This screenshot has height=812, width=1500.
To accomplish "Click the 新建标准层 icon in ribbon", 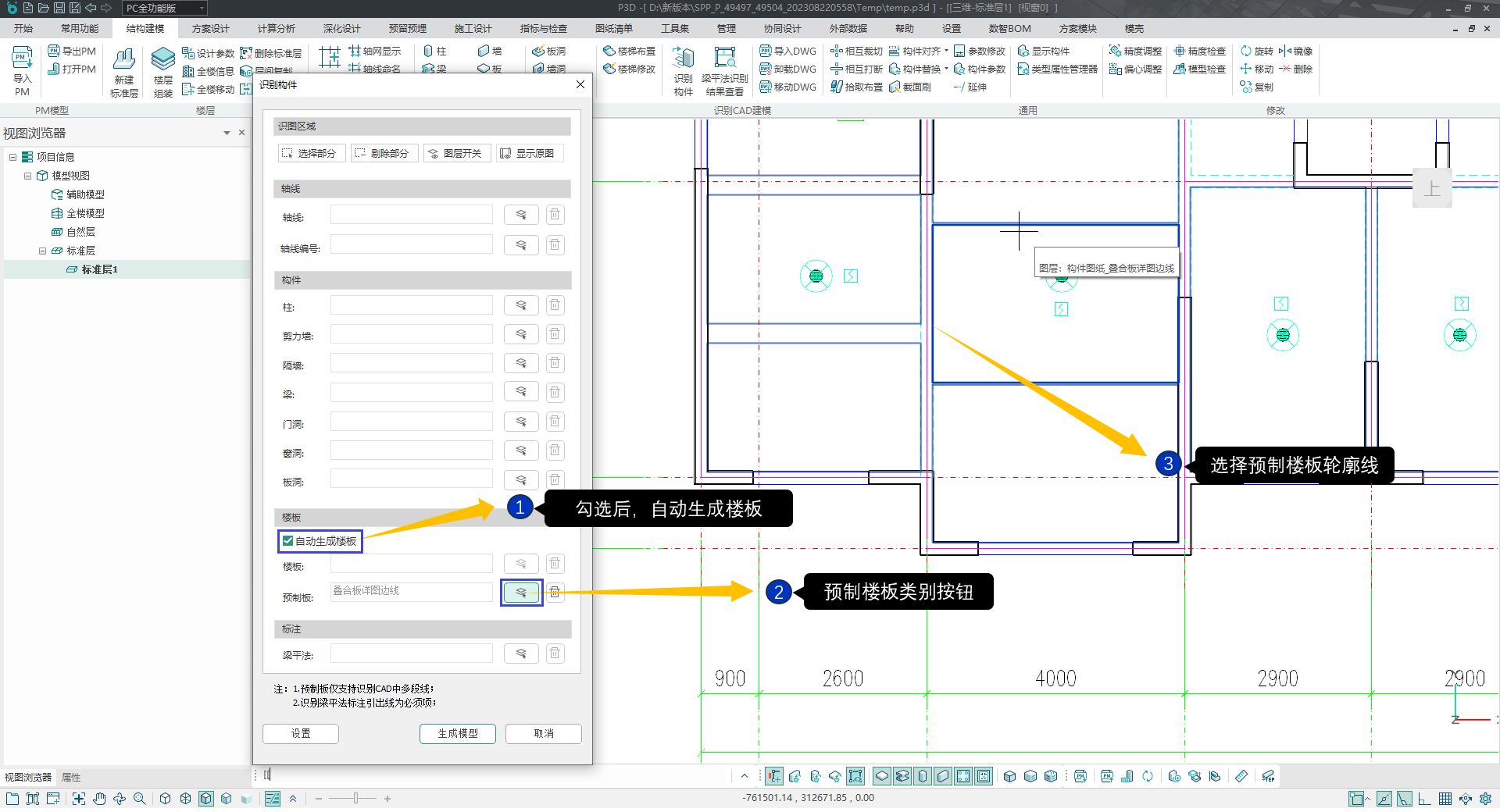I will (x=123, y=61).
